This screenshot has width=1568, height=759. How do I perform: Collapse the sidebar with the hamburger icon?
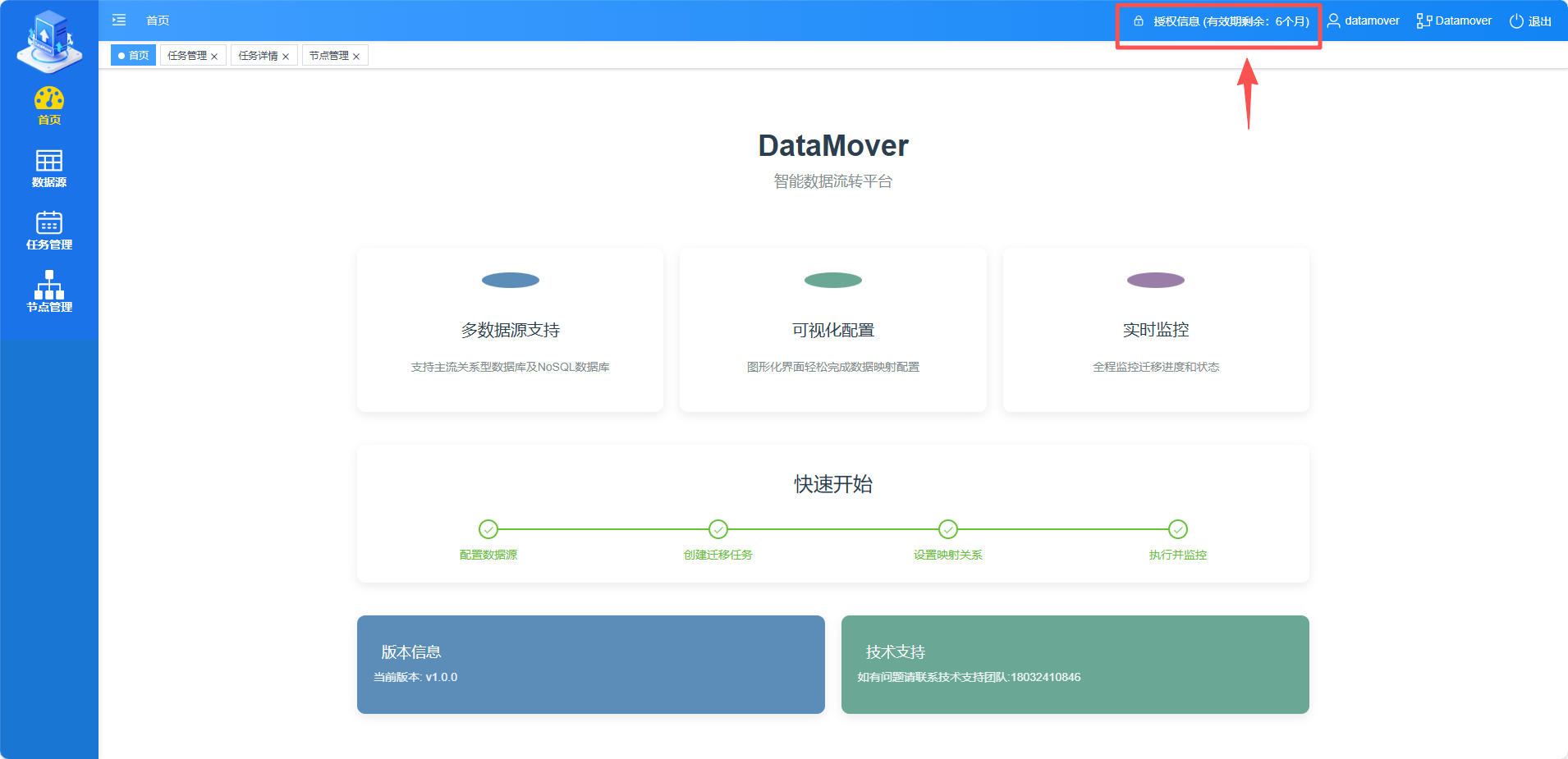[x=119, y=21]
